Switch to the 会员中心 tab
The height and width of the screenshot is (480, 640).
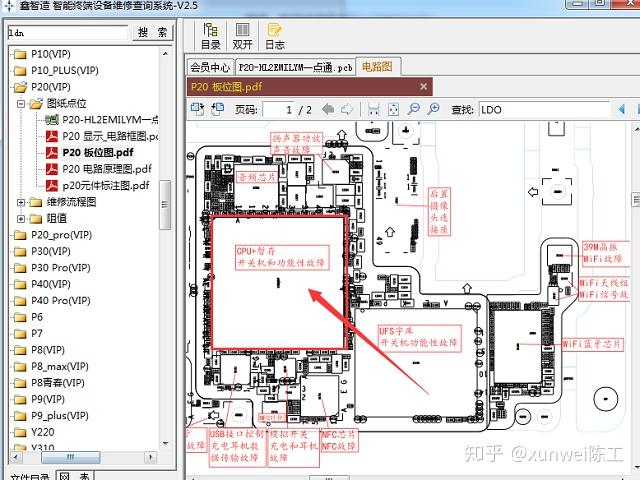point(210,67)
